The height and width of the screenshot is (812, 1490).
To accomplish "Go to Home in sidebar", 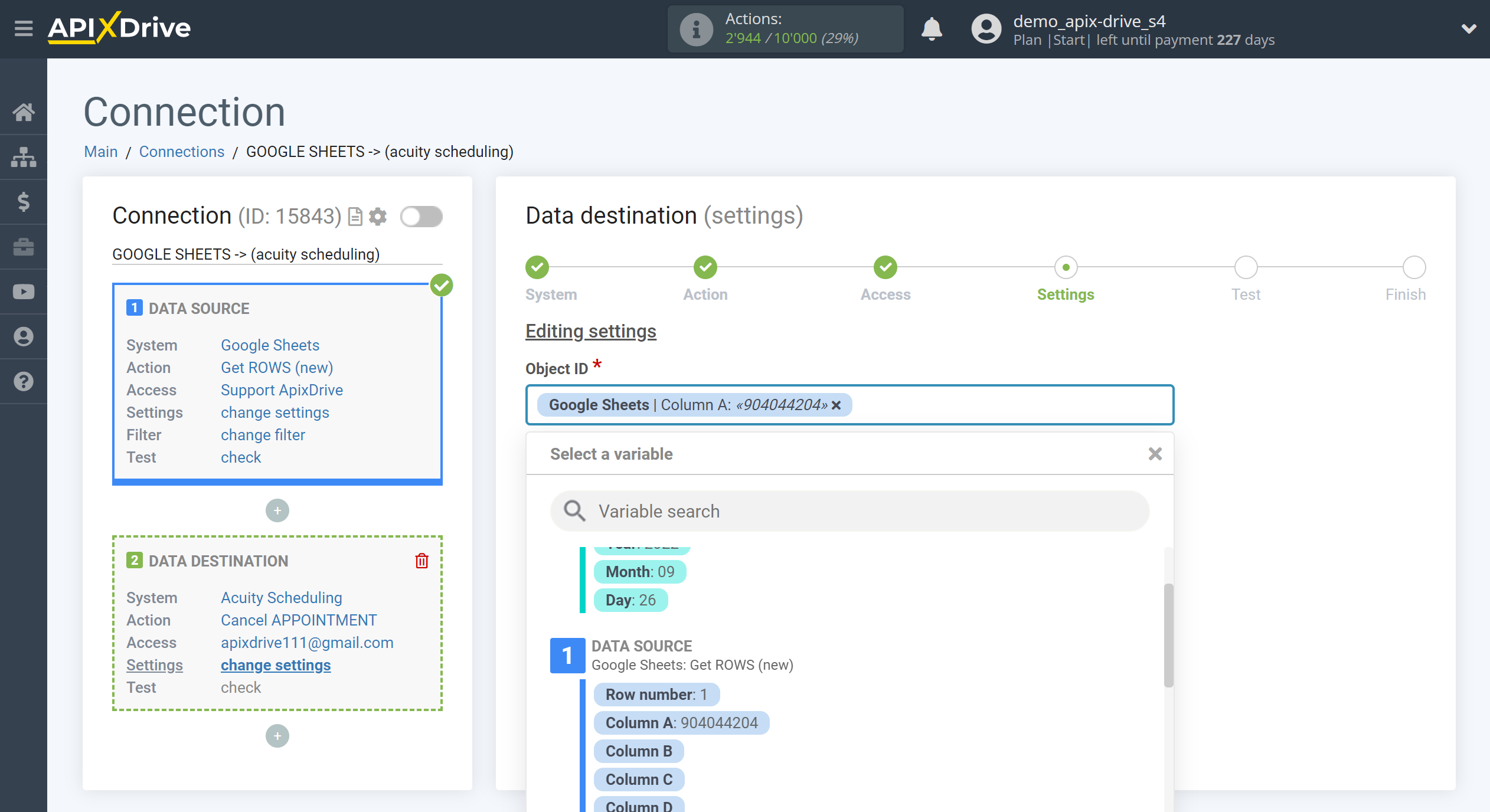I will (24, 112).
